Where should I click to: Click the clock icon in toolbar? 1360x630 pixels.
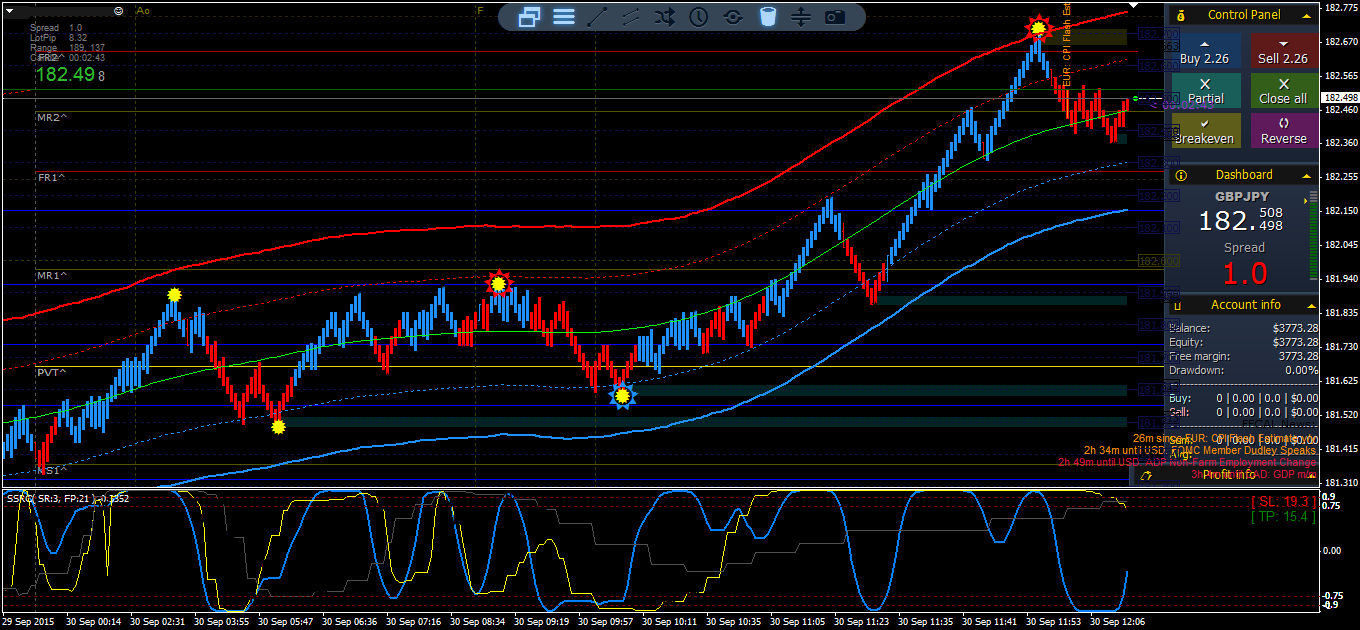tap(698, 16)
